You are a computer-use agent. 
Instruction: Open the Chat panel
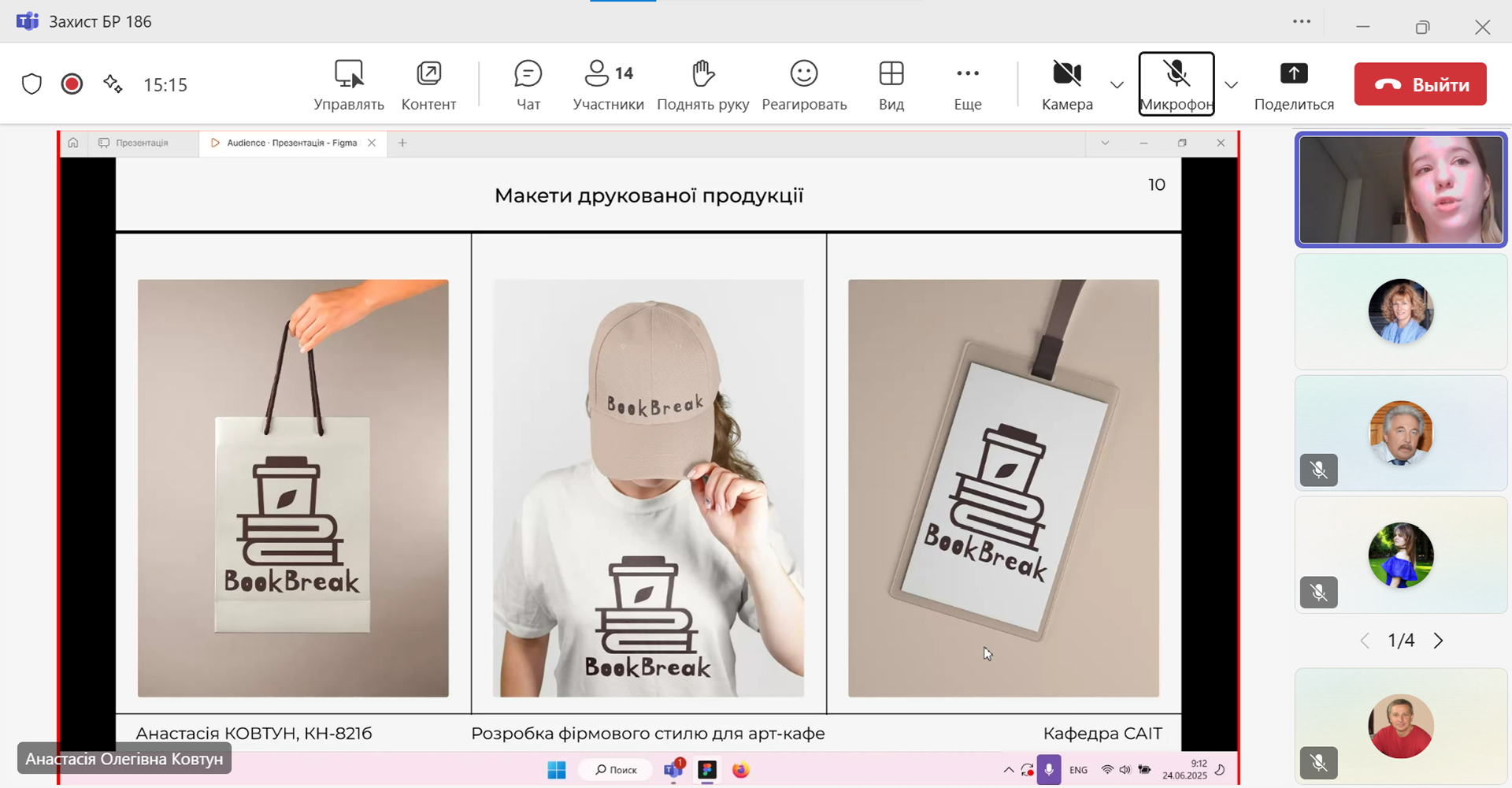click(x=528, y=84)
